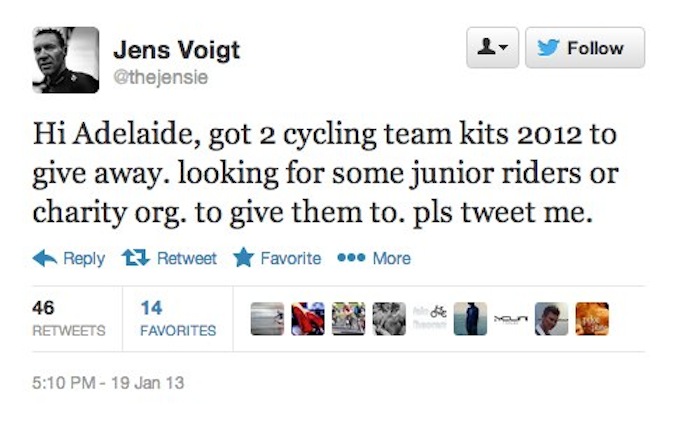Open the user actions person dropdown
This screenshot has width=700, height=421.
492,47
